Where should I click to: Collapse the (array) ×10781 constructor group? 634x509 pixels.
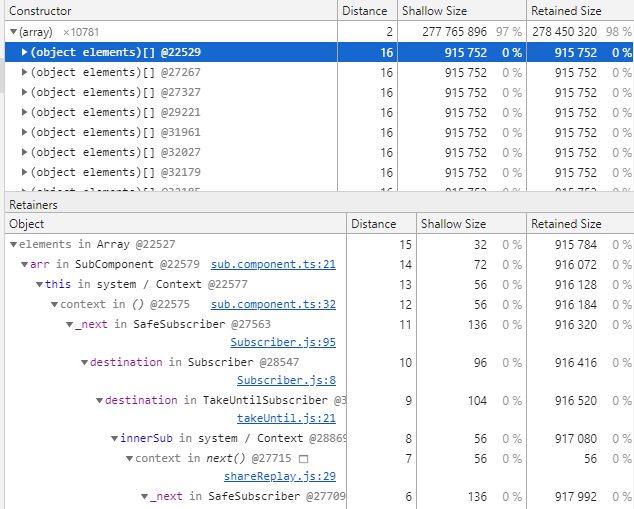pos(13,32)
